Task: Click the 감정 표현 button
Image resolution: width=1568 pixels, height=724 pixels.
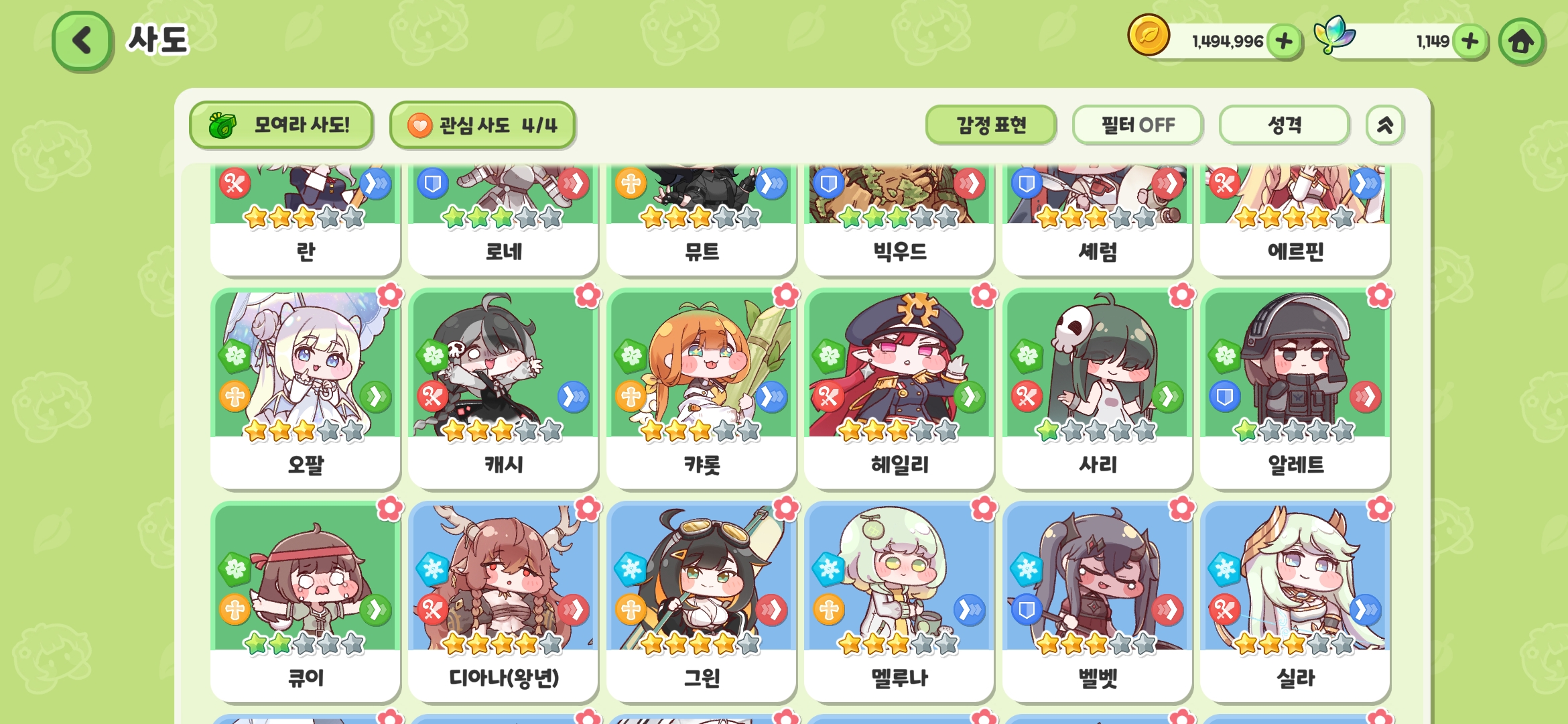Action: pyautogui.click(x=990, y=125)
